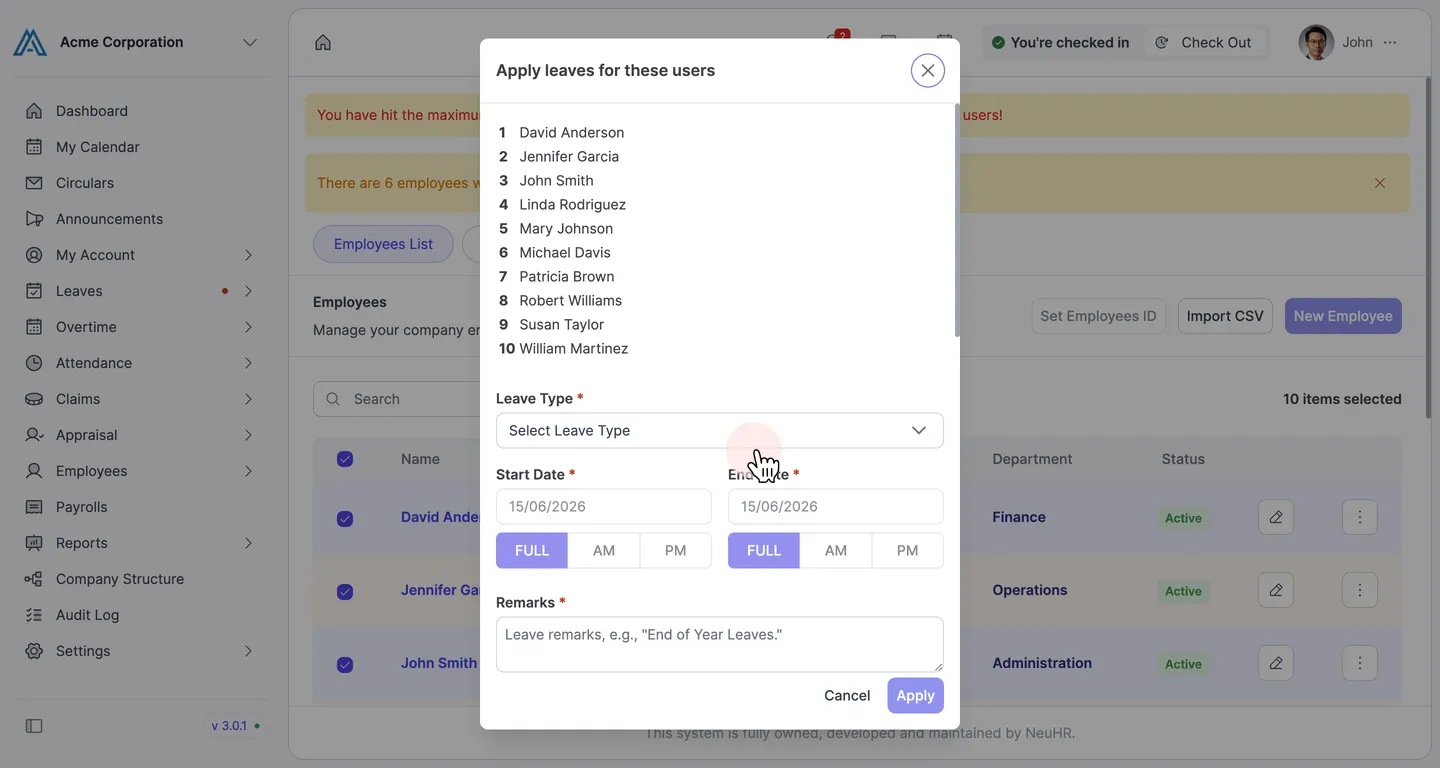This screenshot has width=1440, height=768.
Task: Uncheck John Smith's row checkbox
Action: pyautogui.click(x=345, y=665)
